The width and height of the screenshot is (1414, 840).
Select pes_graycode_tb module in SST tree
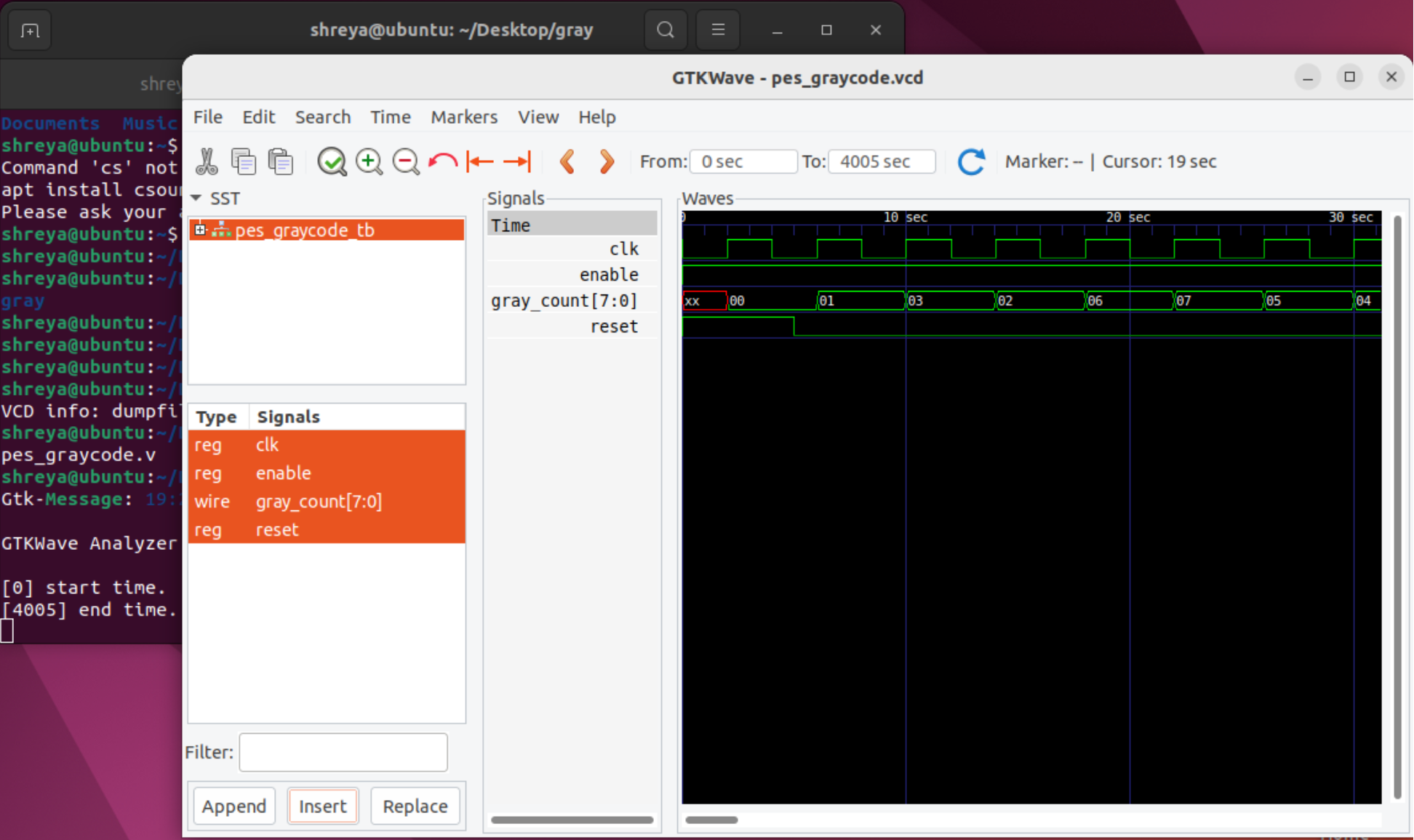(x=305, y=230)
